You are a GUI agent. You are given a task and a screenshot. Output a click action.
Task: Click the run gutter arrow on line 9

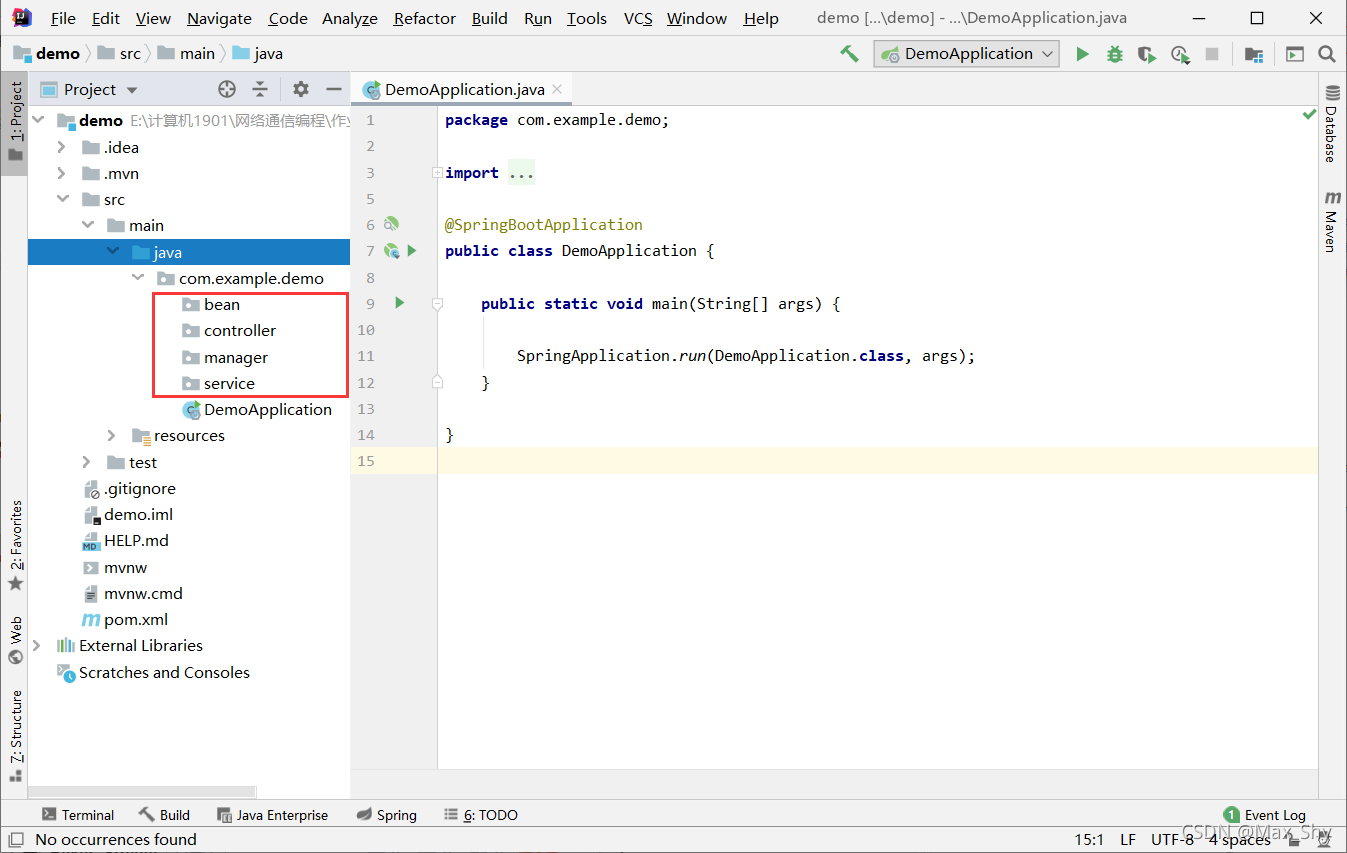click(x=399, y=302)
